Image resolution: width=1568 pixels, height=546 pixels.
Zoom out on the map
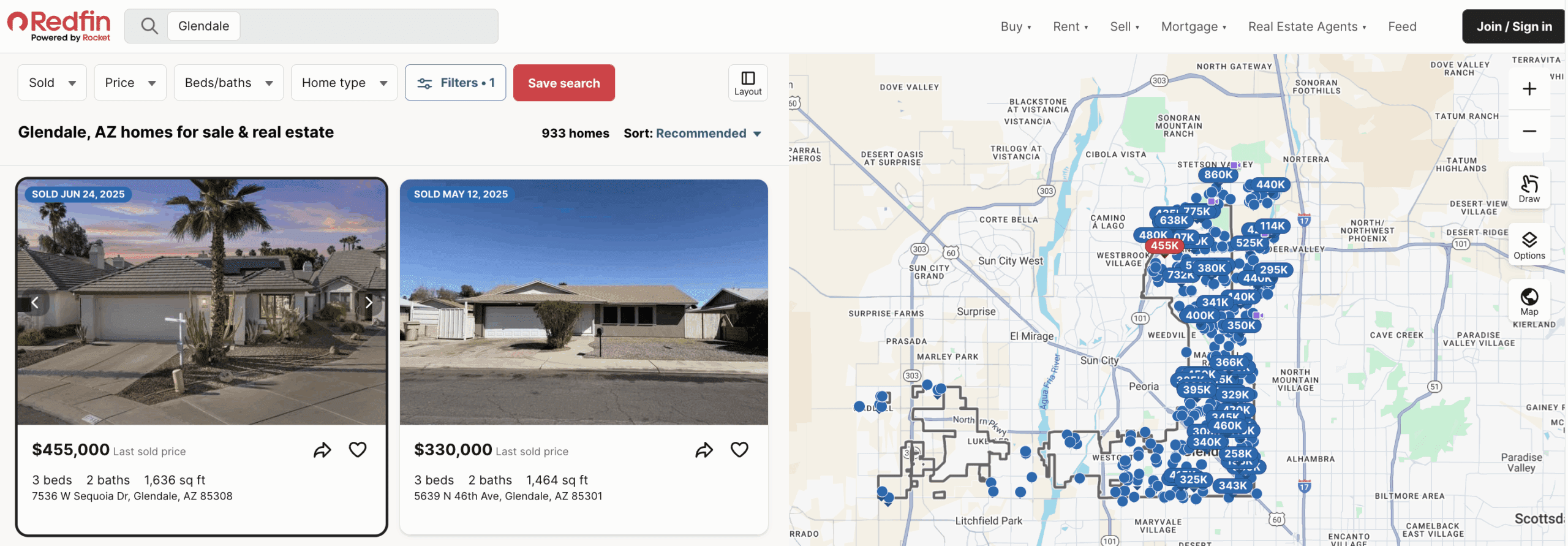1529,131
